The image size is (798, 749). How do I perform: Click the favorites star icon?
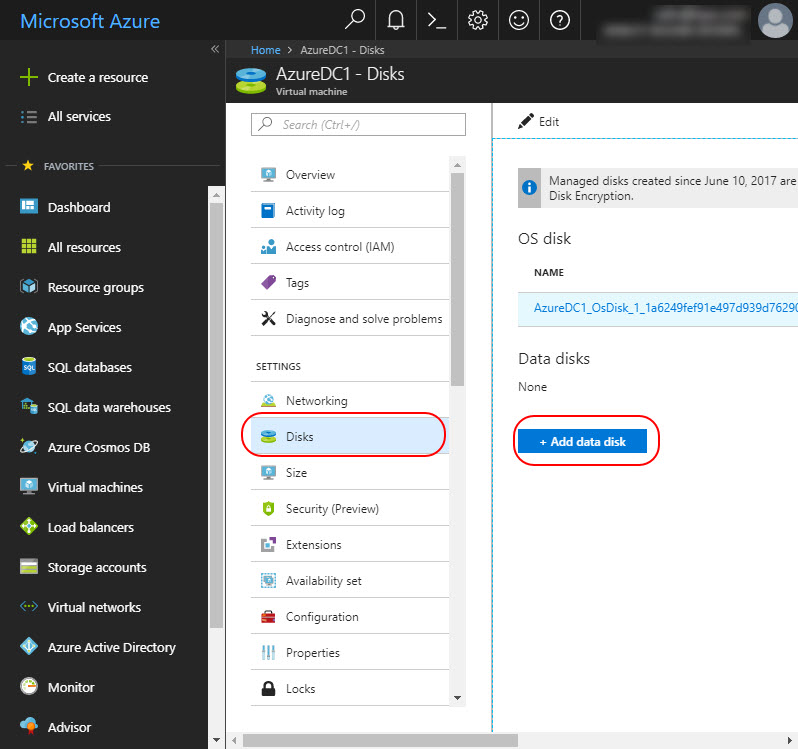(x=28, y=165)
